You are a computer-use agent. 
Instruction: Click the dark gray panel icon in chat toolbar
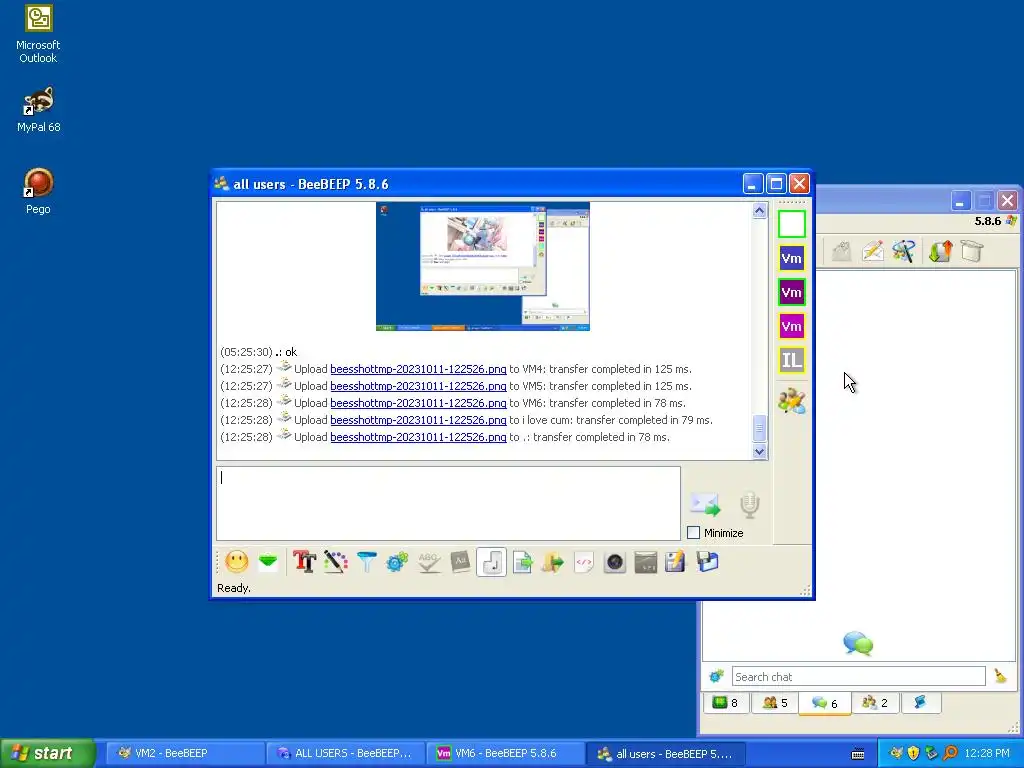645,562
